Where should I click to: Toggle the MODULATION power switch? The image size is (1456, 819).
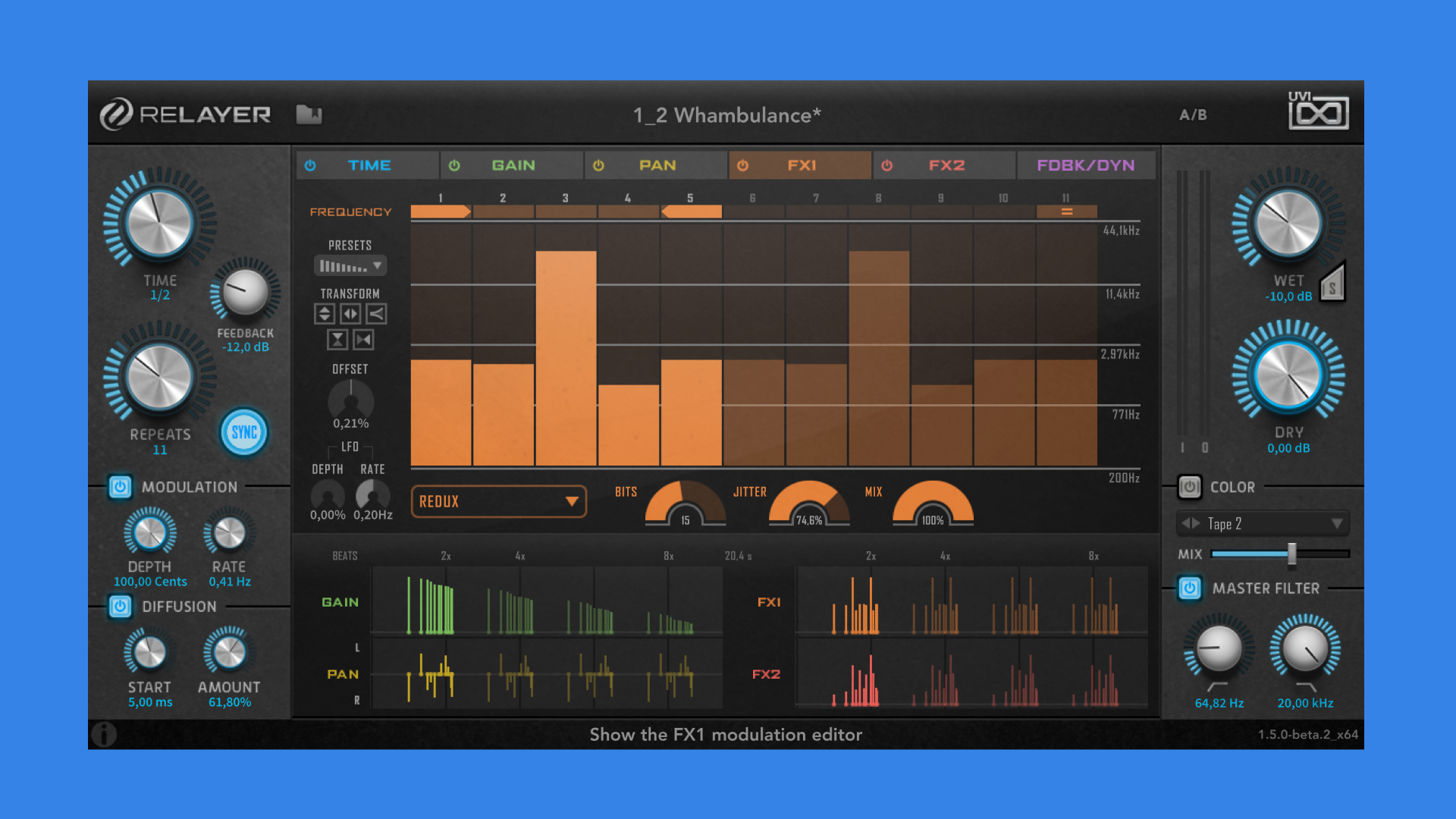pyautogui.click(x=120, y=487)
